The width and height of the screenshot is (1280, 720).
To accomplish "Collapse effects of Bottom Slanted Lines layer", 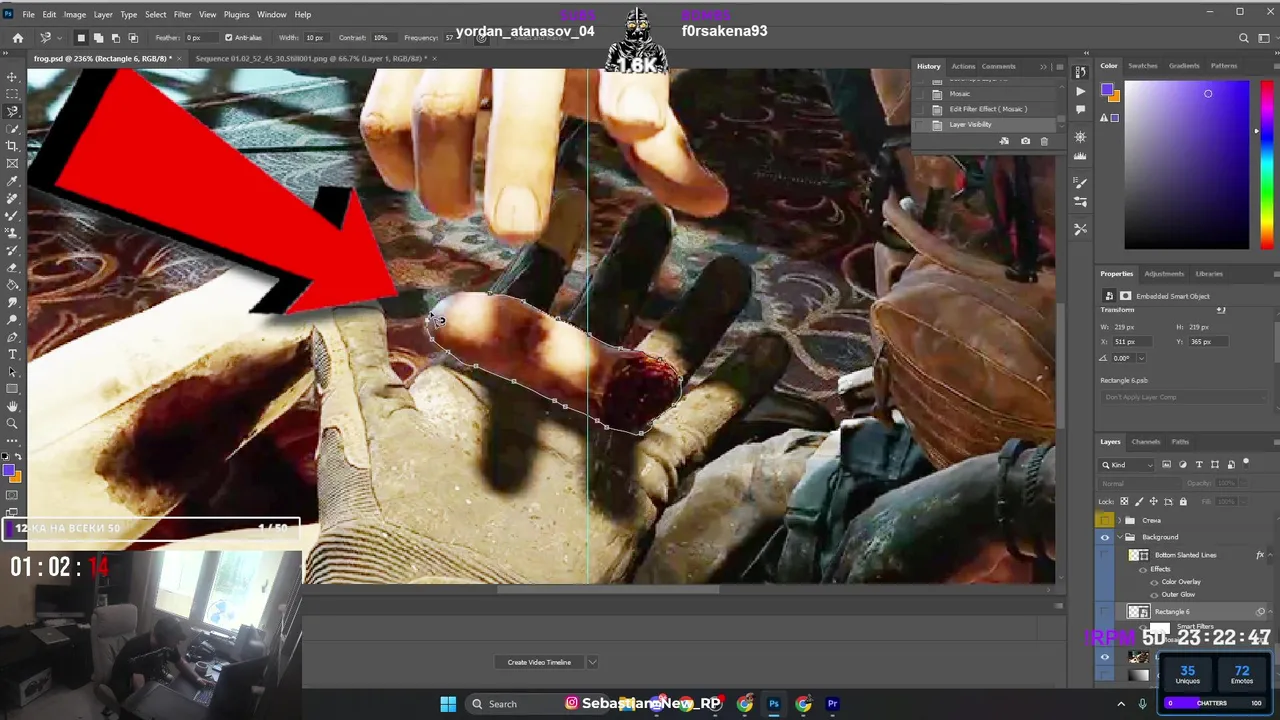I will pos(1270,555).
